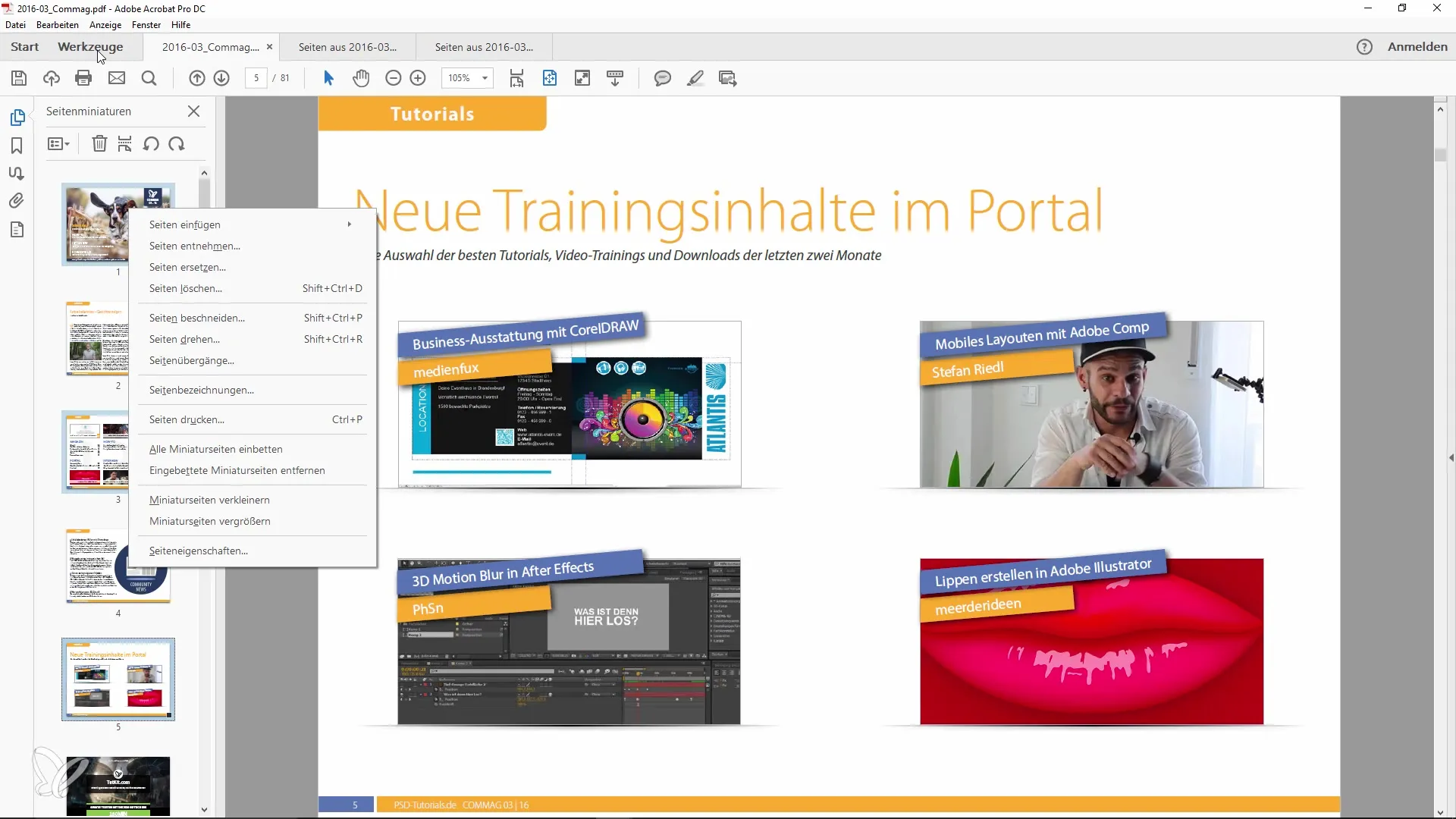
Task: Click the Anmelden sign-in button
Action: 1417,47
